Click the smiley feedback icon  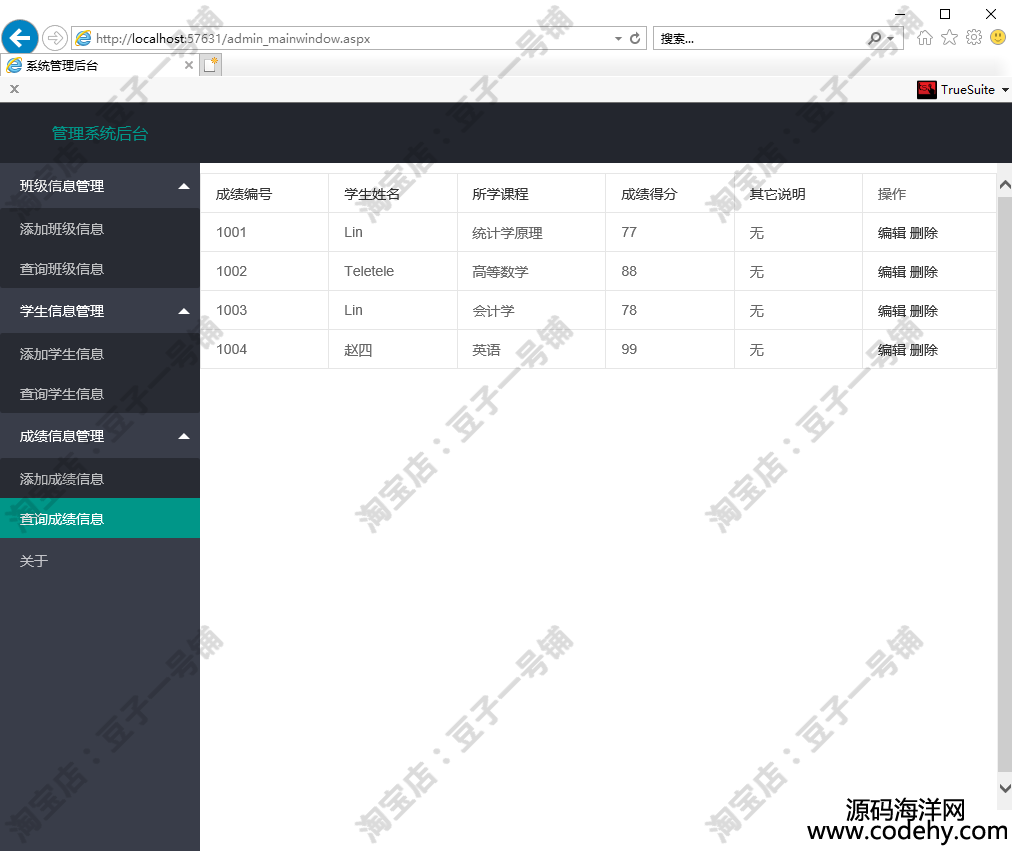(998, 37)
